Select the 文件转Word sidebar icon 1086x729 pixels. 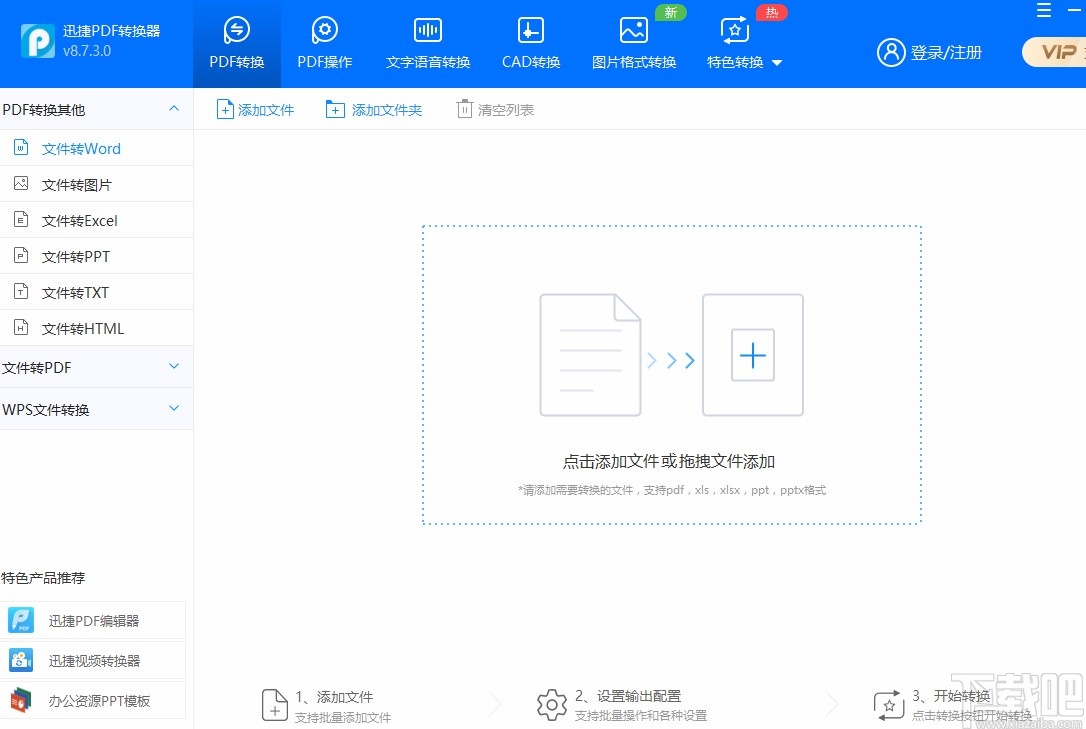coord(21,147)
